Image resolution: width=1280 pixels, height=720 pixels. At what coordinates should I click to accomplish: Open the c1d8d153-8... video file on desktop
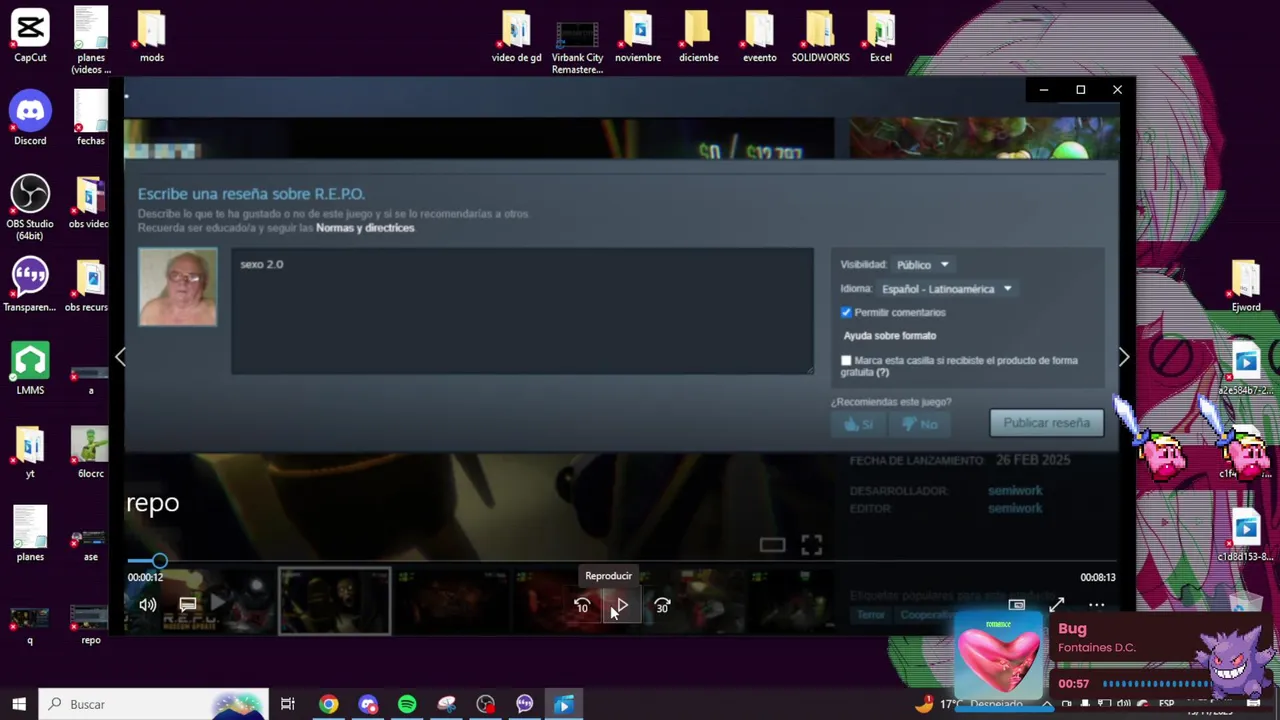(1246, 536)
